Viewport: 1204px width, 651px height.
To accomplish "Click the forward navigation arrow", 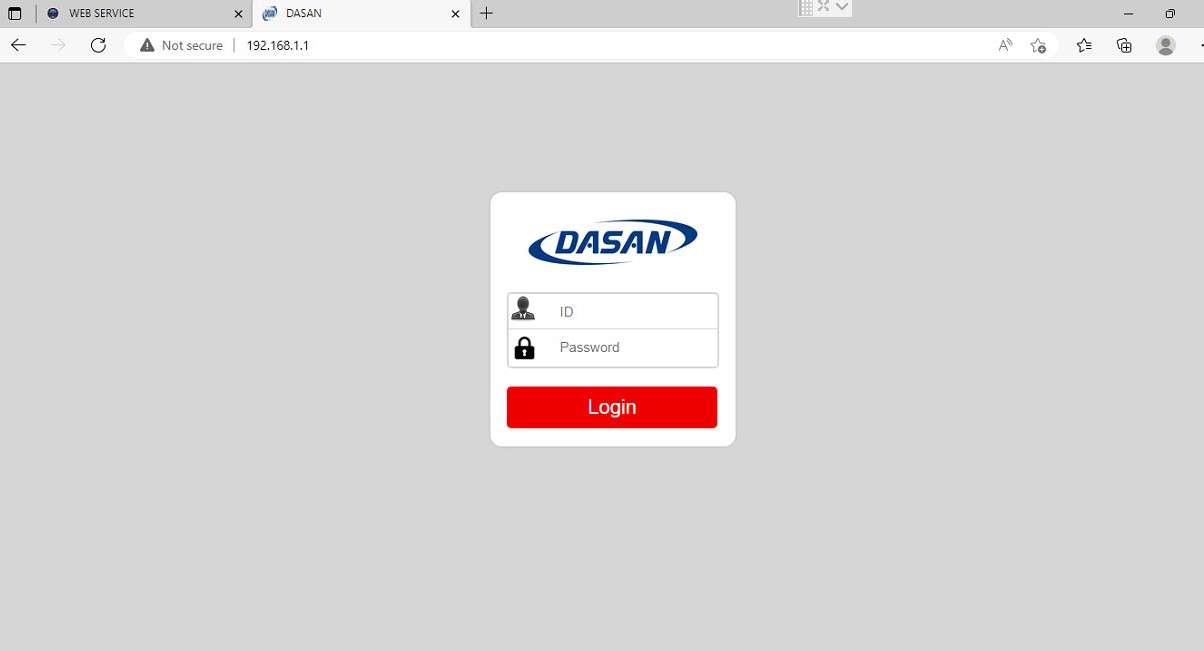I will (58, 45).
